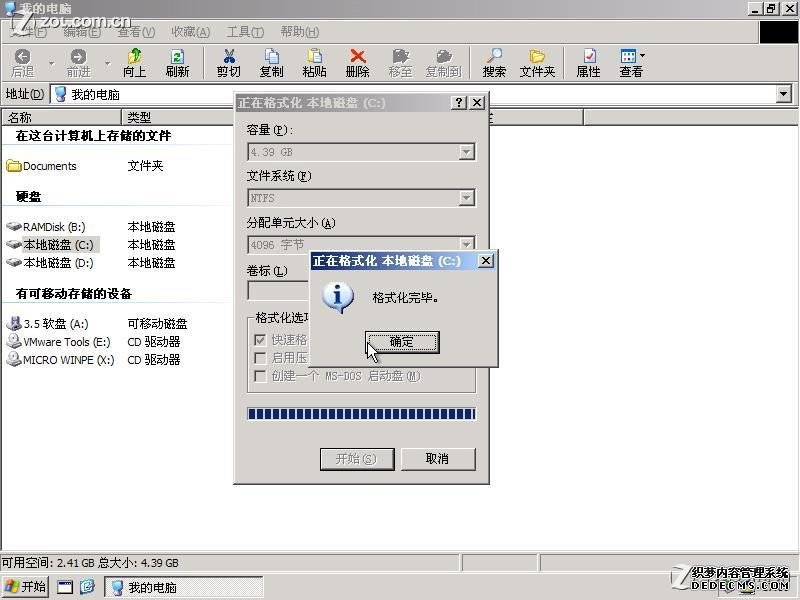This screenshot has width=800, height=600.
Task: Open the 帮助(H) menu
Action: [x=300, y=32]
